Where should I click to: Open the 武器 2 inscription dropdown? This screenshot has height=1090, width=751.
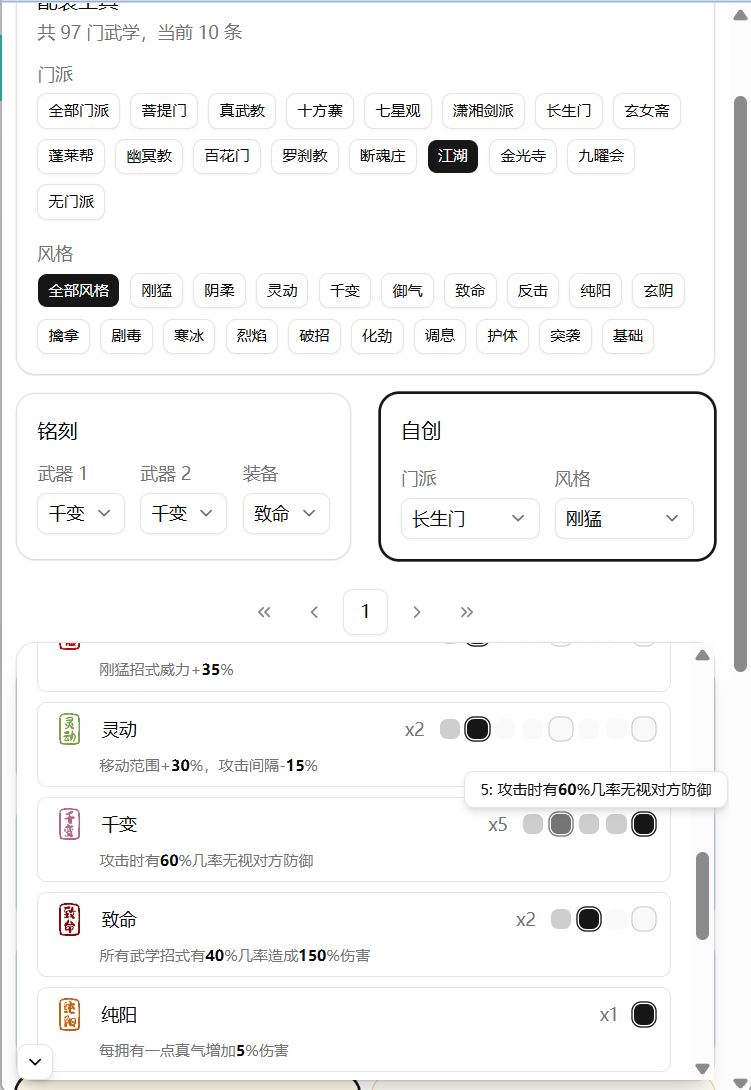point(183,514)
